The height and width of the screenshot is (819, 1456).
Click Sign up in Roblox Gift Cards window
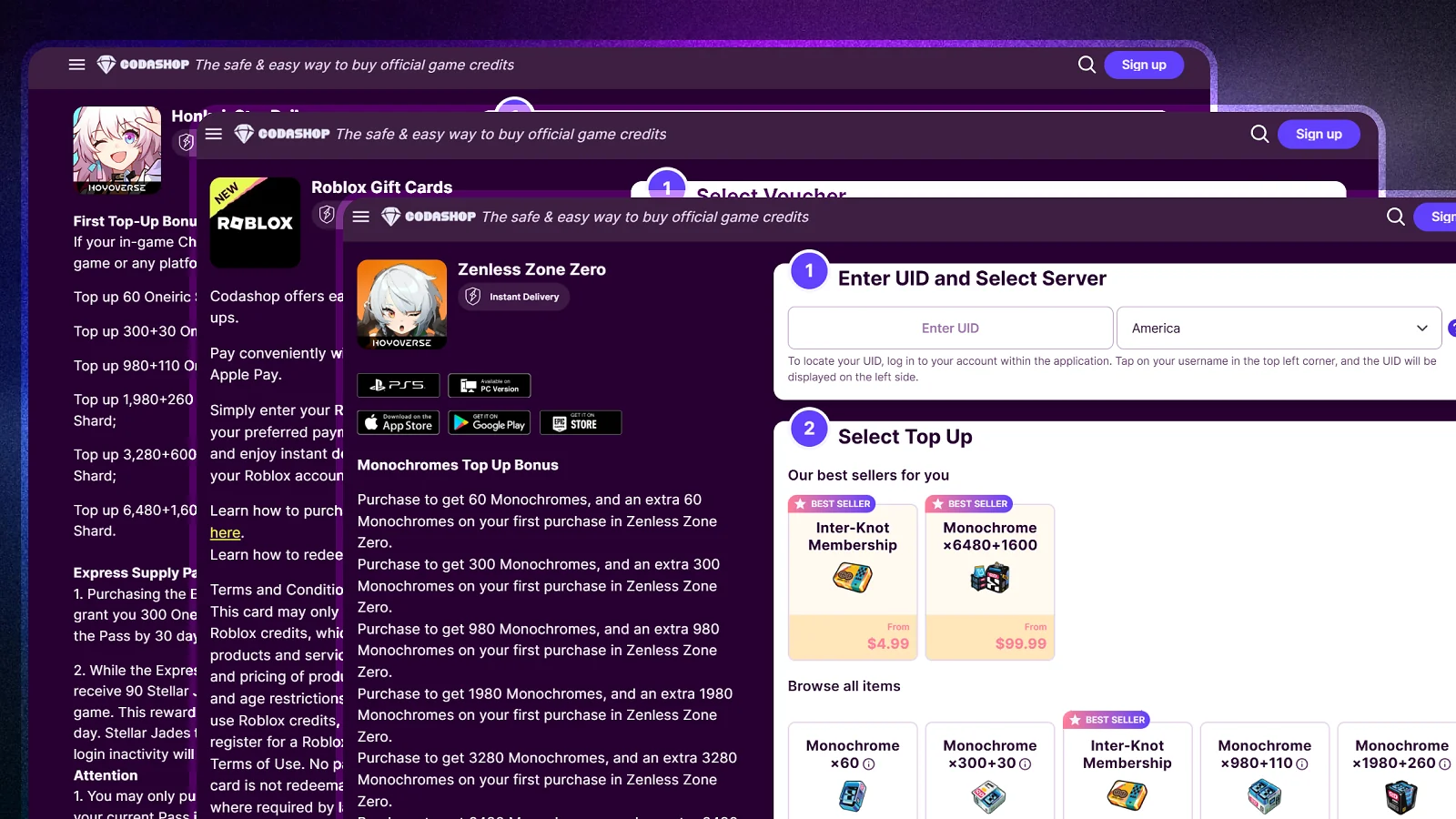1319,134
